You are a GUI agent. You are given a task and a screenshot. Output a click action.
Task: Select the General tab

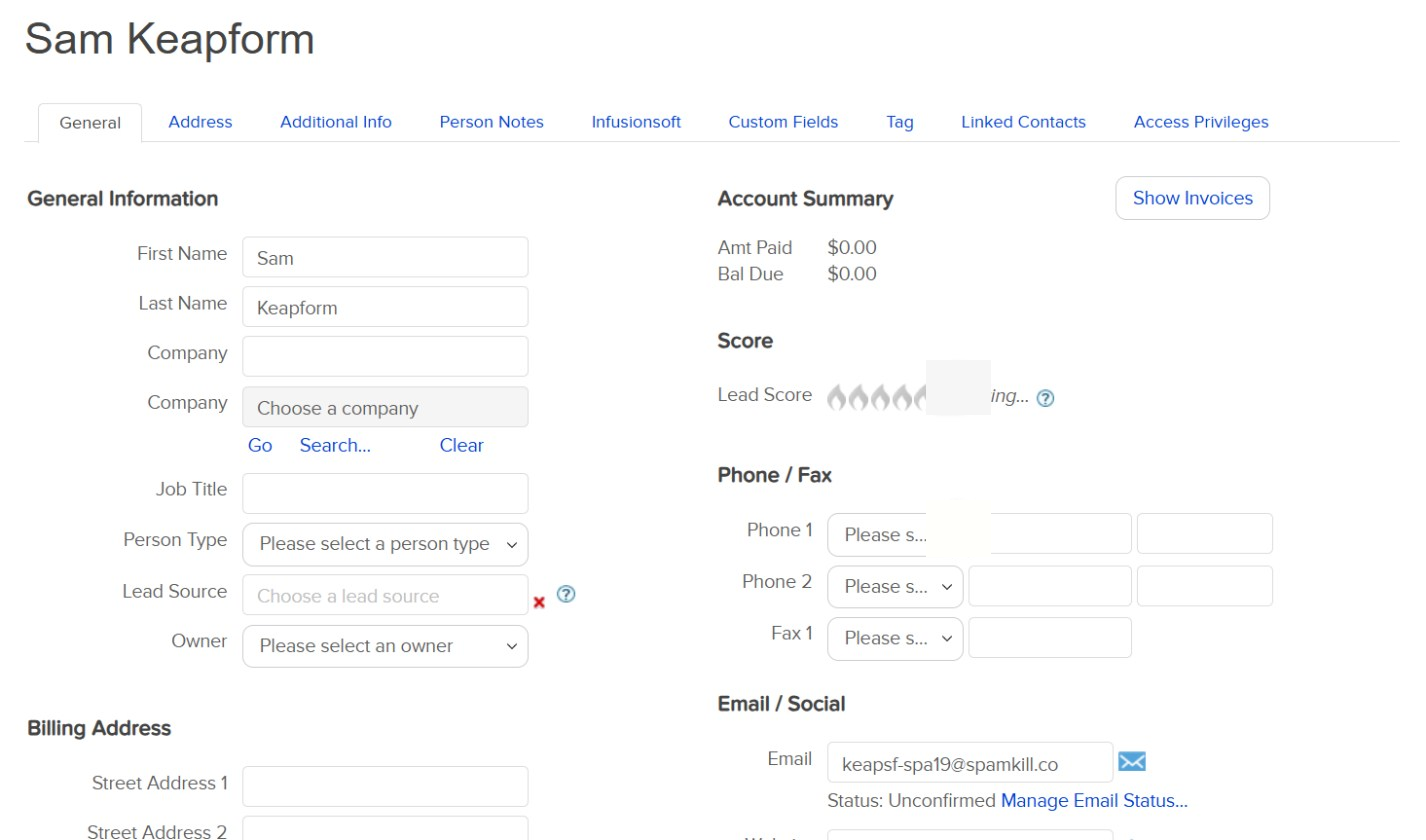point(90,123)
